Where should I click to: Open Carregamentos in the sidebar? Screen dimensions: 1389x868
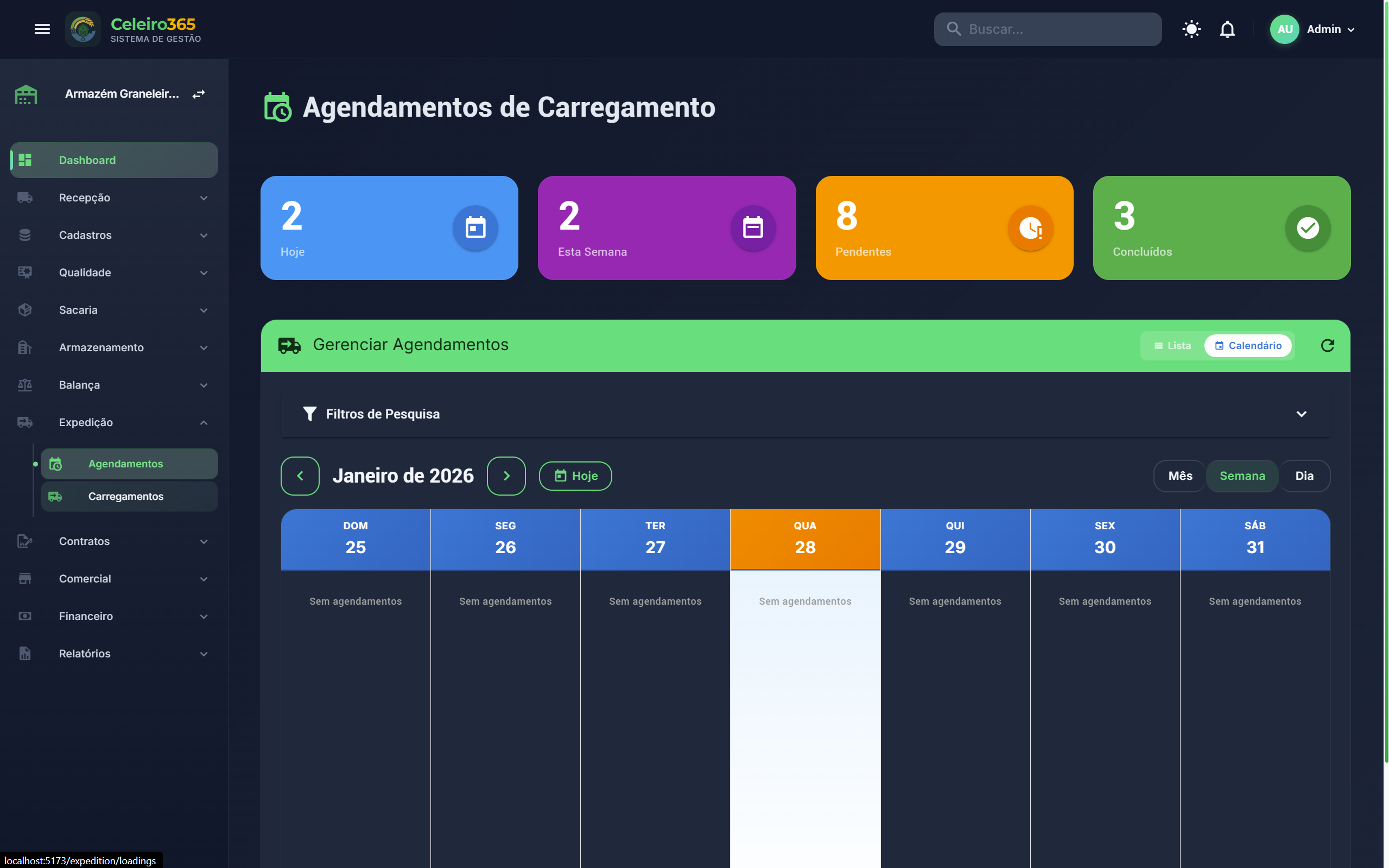126,497
